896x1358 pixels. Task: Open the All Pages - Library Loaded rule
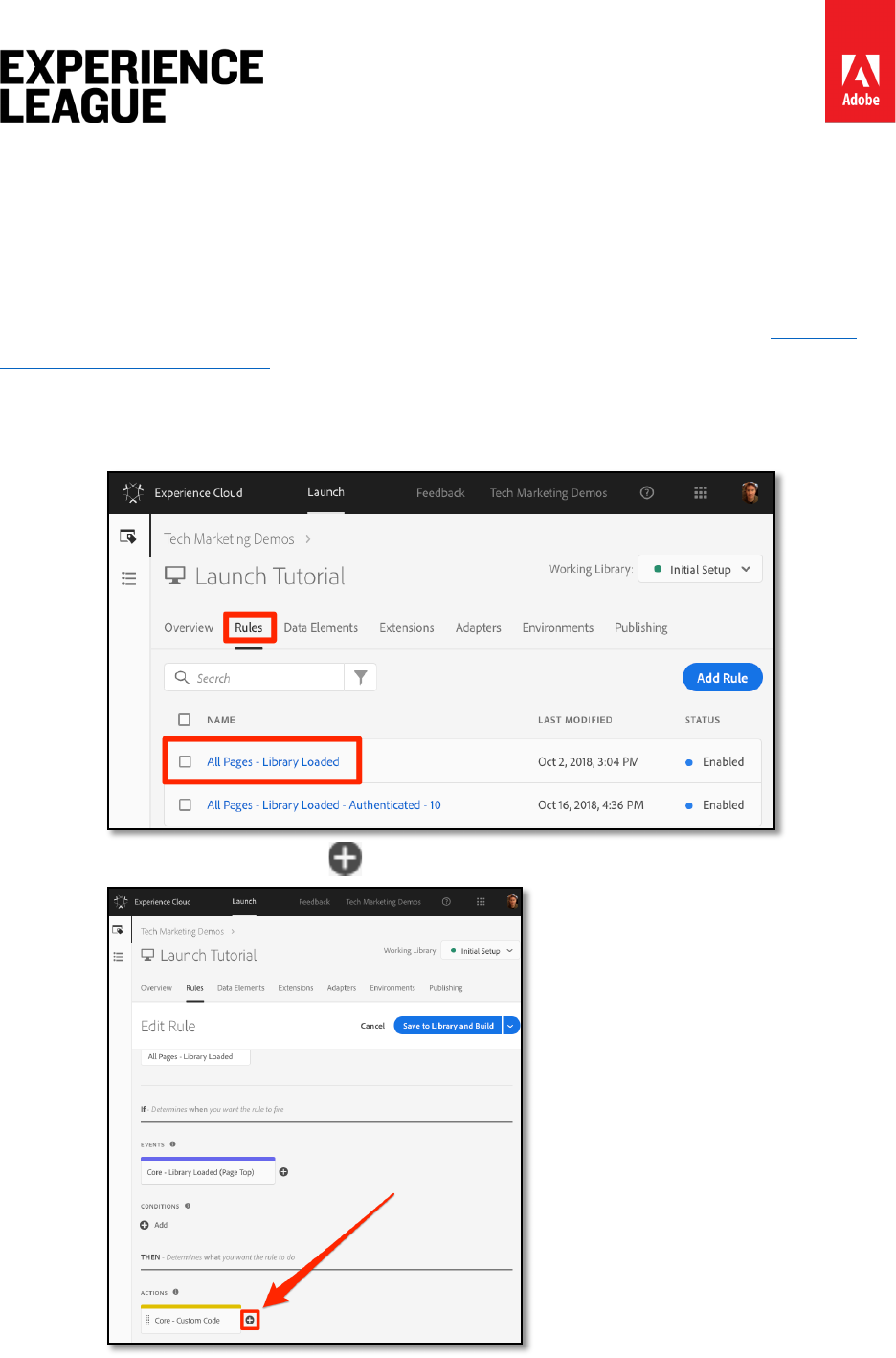click(x=273, y=761)
